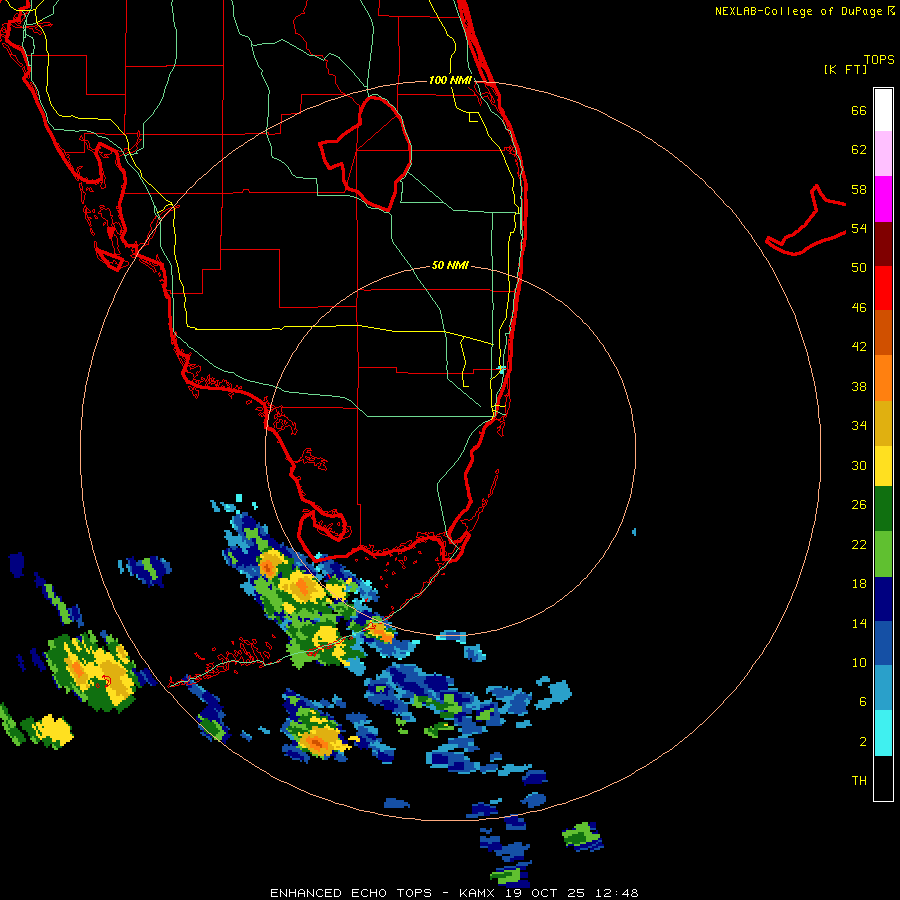Click the TH legend label
Screen dimensions: 900x900
(x=859, y=781)
